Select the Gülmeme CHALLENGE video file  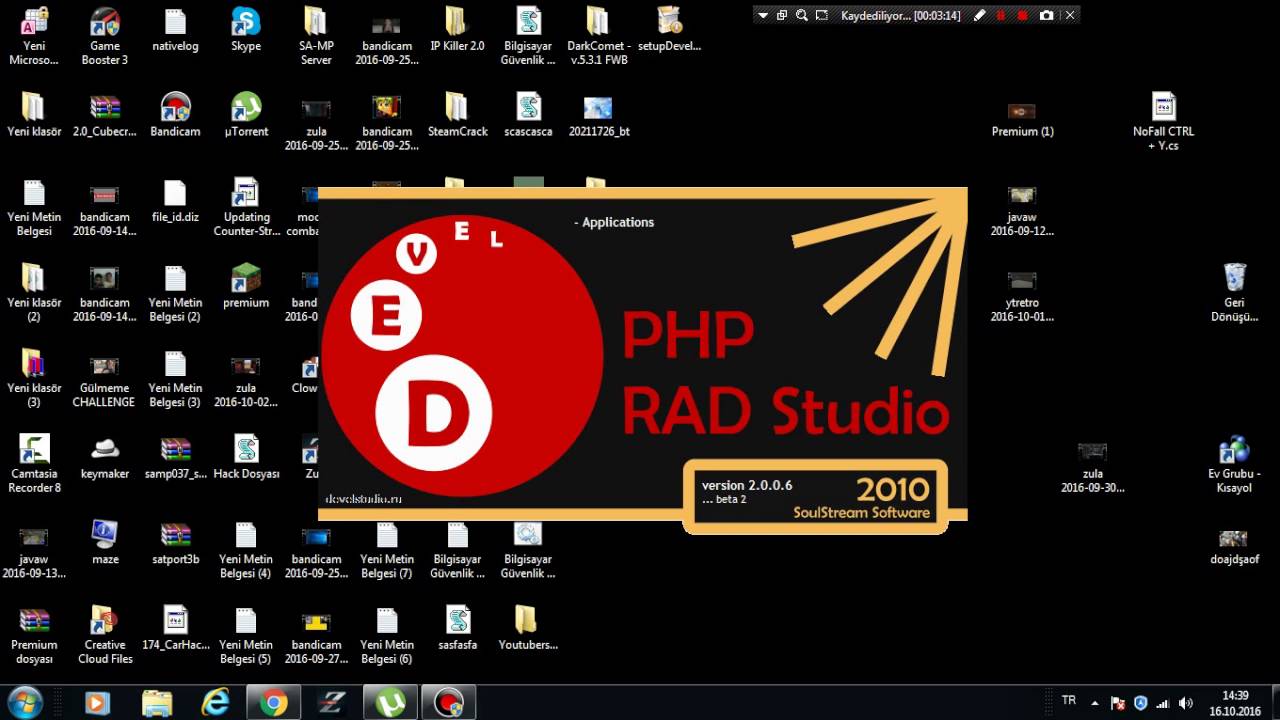[104, 381]
